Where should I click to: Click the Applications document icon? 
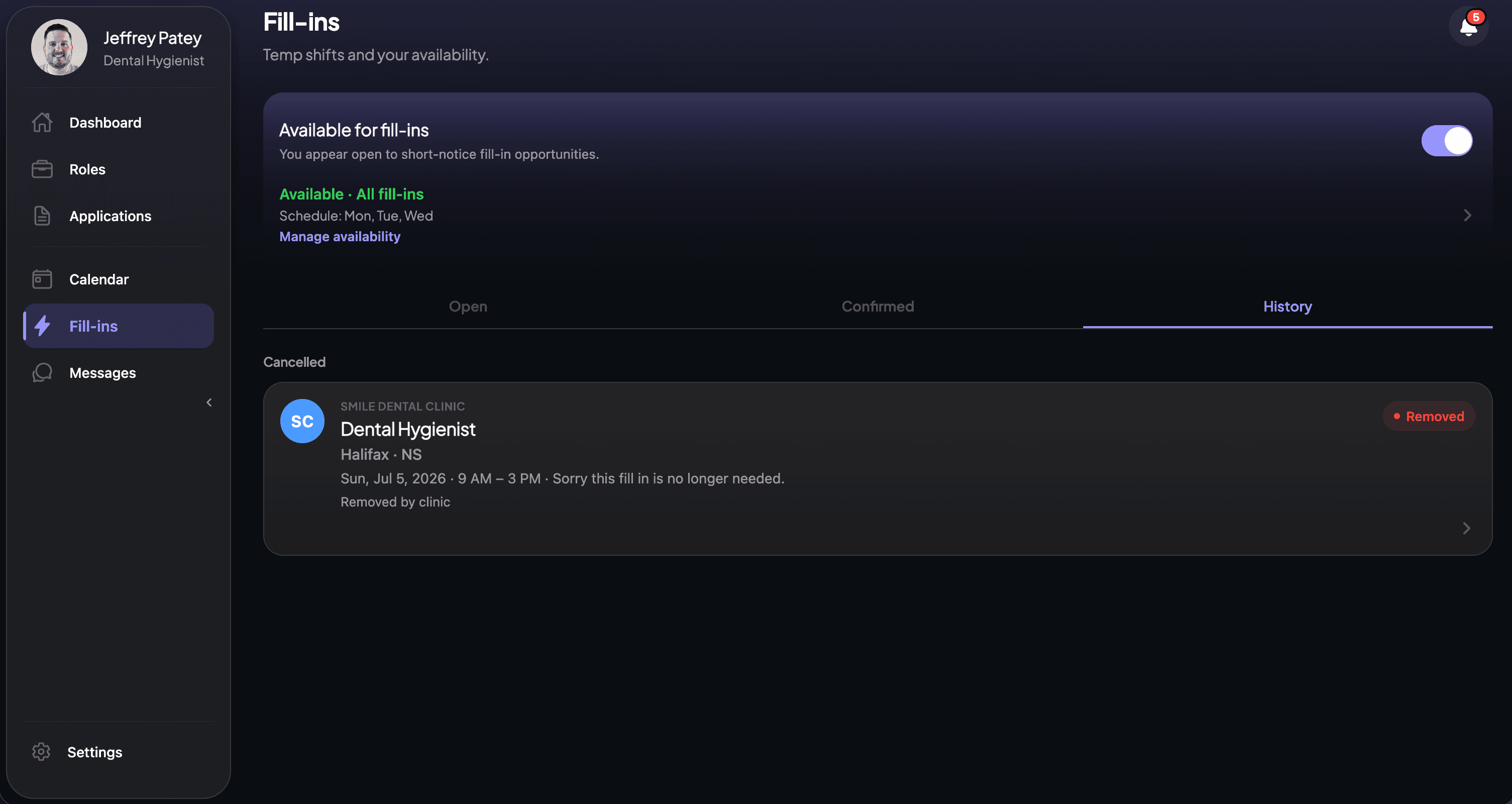pyautogui.click(x=42, y=216)
